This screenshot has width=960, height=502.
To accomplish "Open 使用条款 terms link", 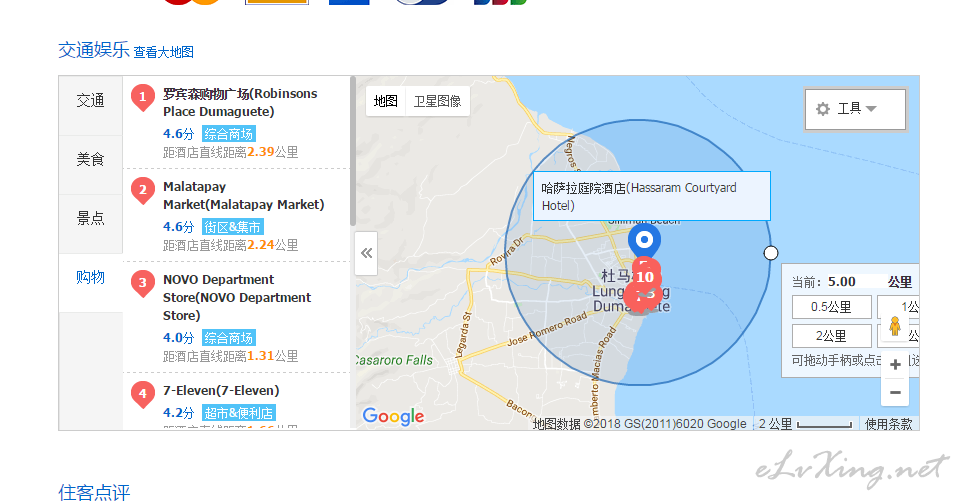I will pos(888,424).
